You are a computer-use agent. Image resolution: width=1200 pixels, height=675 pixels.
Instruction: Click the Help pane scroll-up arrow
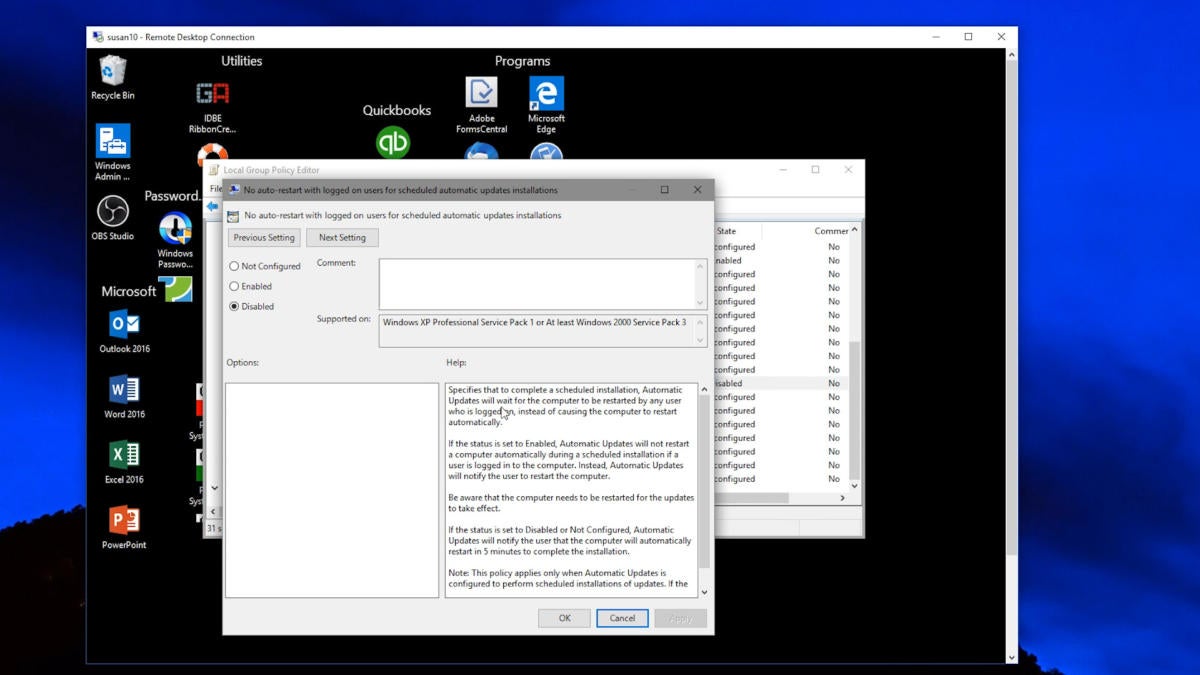point(704,389)
